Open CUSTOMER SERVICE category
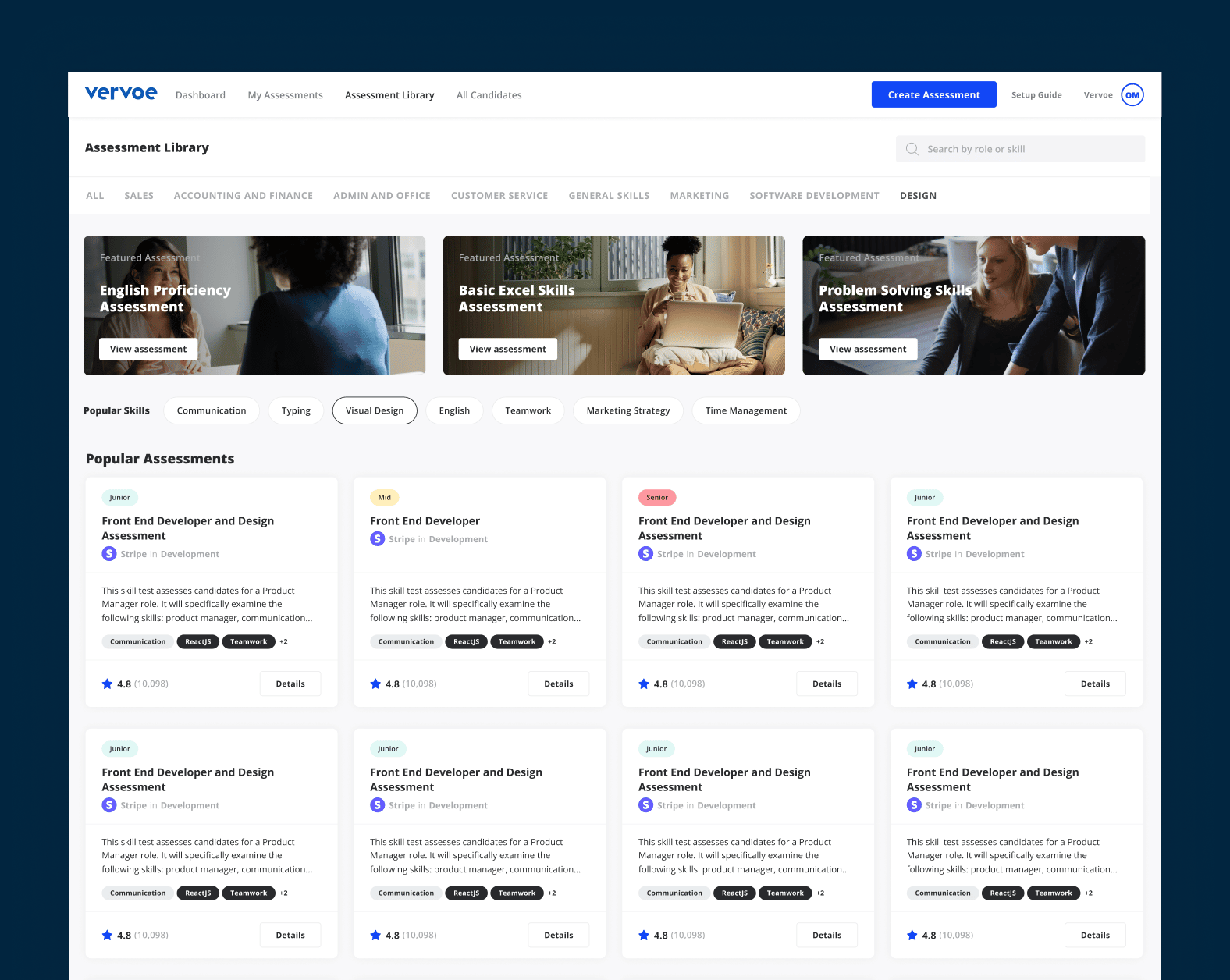 point(499,196)
